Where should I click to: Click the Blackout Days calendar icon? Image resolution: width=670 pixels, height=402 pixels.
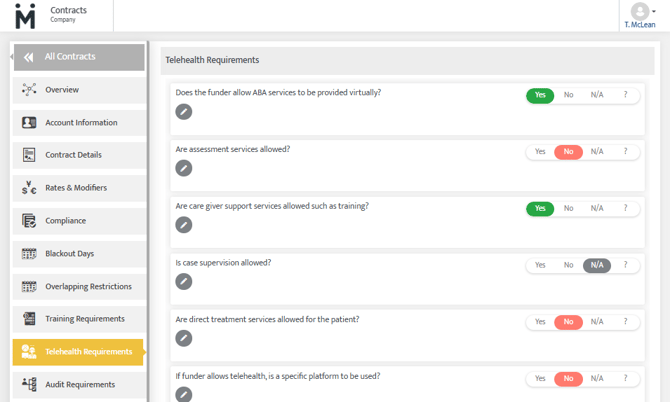point(29,254)
